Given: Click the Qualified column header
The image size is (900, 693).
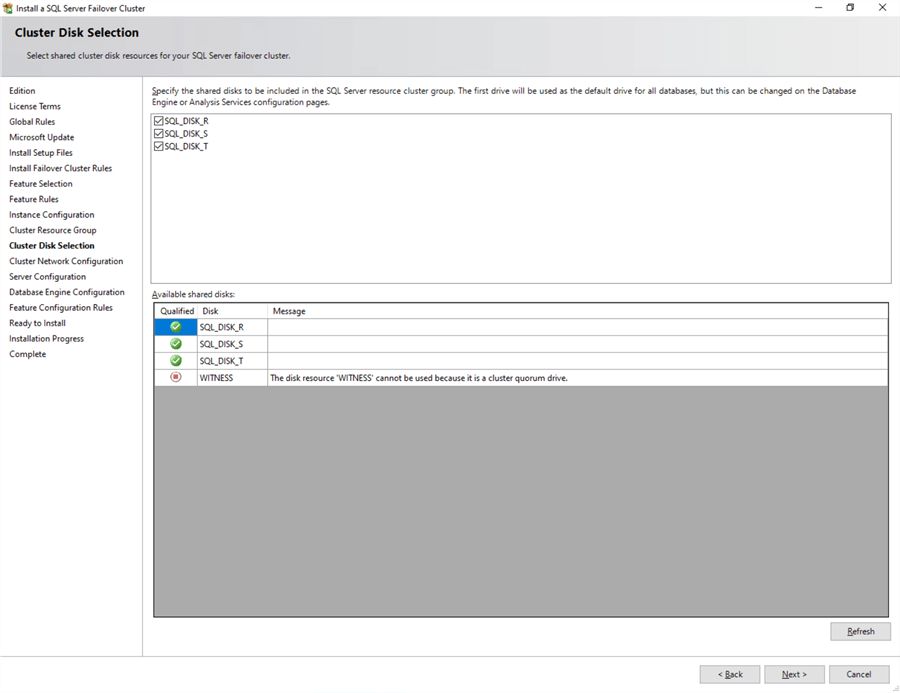Looking at the screenshot, I should pyautogui.click(x=177, y=311).
